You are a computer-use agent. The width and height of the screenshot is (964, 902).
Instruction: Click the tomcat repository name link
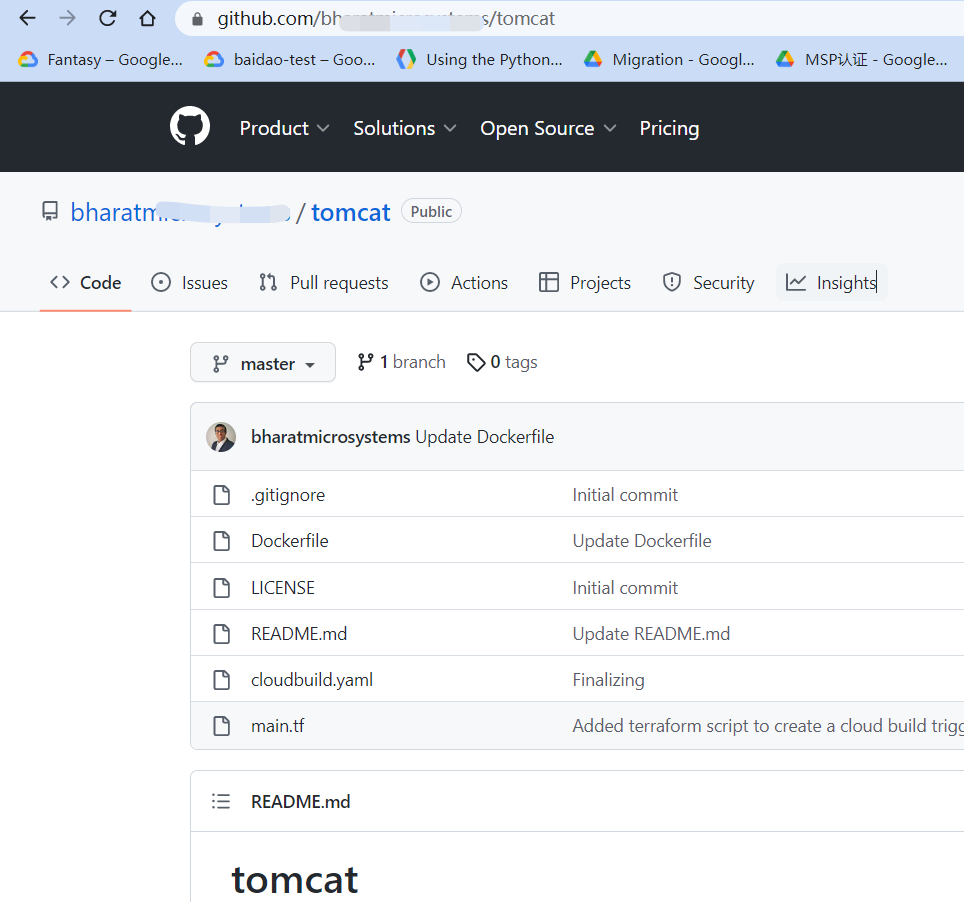click(350, 212)
